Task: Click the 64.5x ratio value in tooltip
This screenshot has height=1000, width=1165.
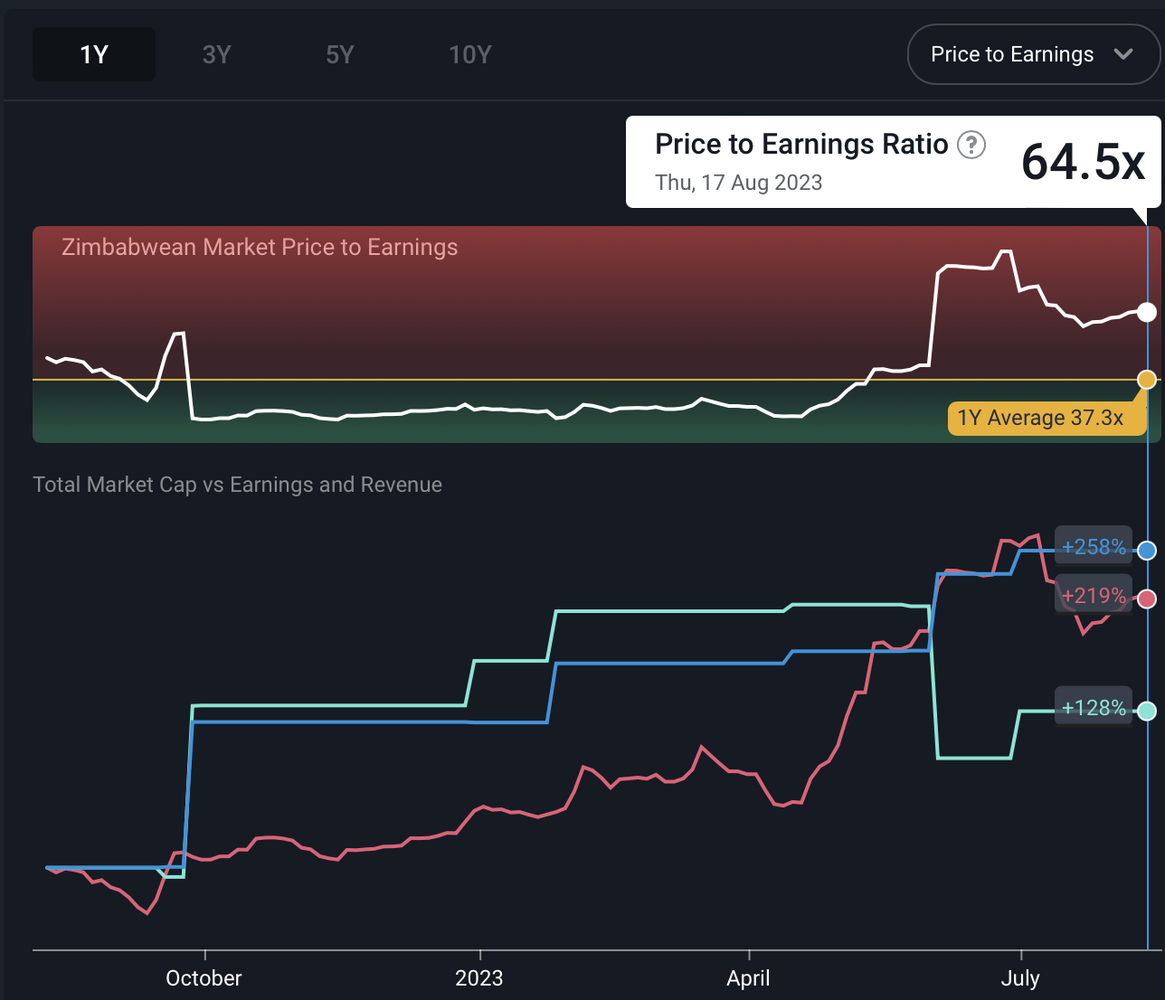Action: point(1082,162)
